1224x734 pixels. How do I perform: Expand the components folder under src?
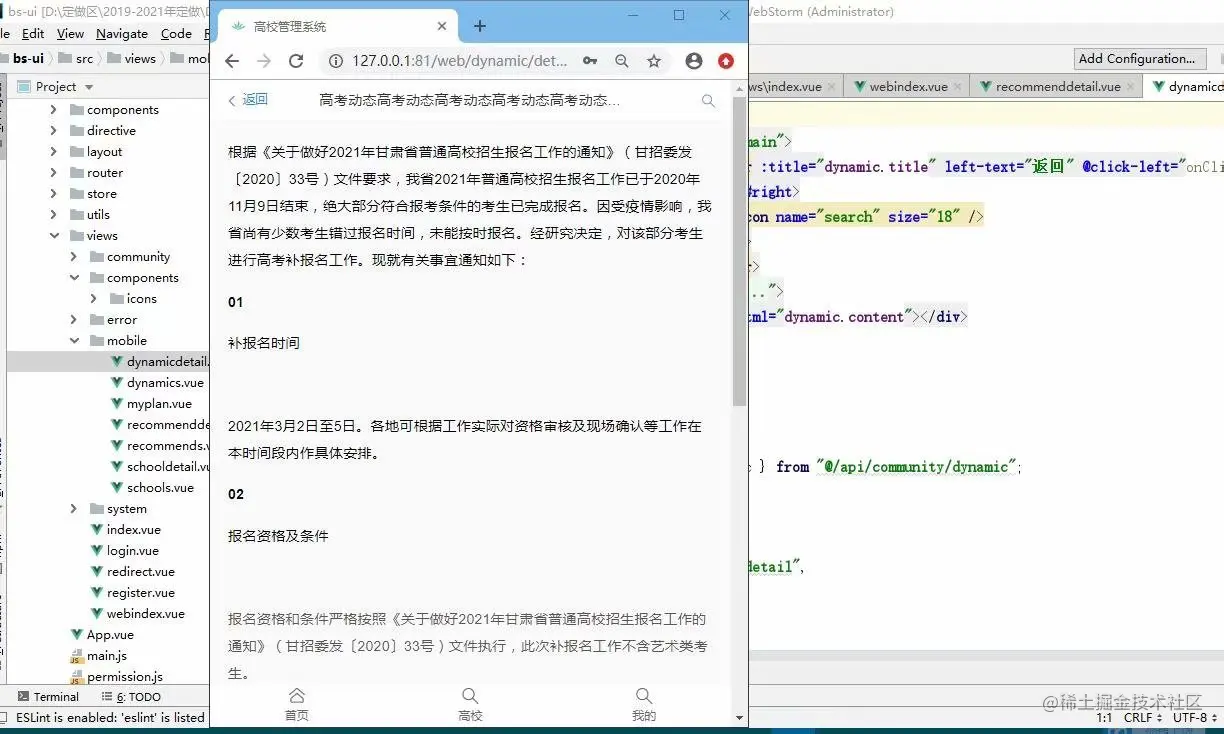pos(54,110)
